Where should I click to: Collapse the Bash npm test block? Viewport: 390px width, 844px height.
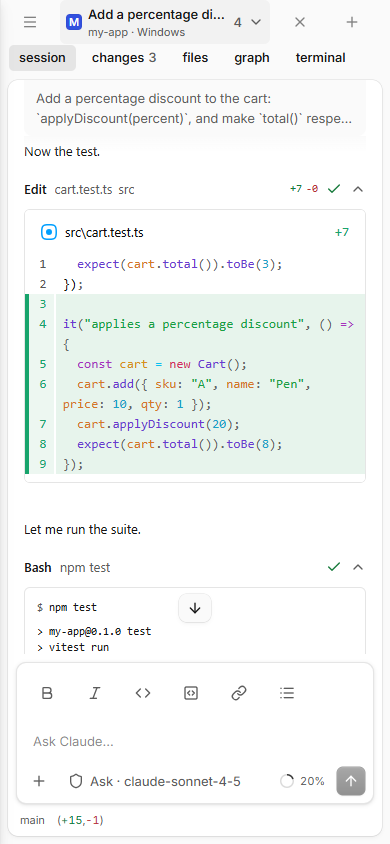coord(358,567)
